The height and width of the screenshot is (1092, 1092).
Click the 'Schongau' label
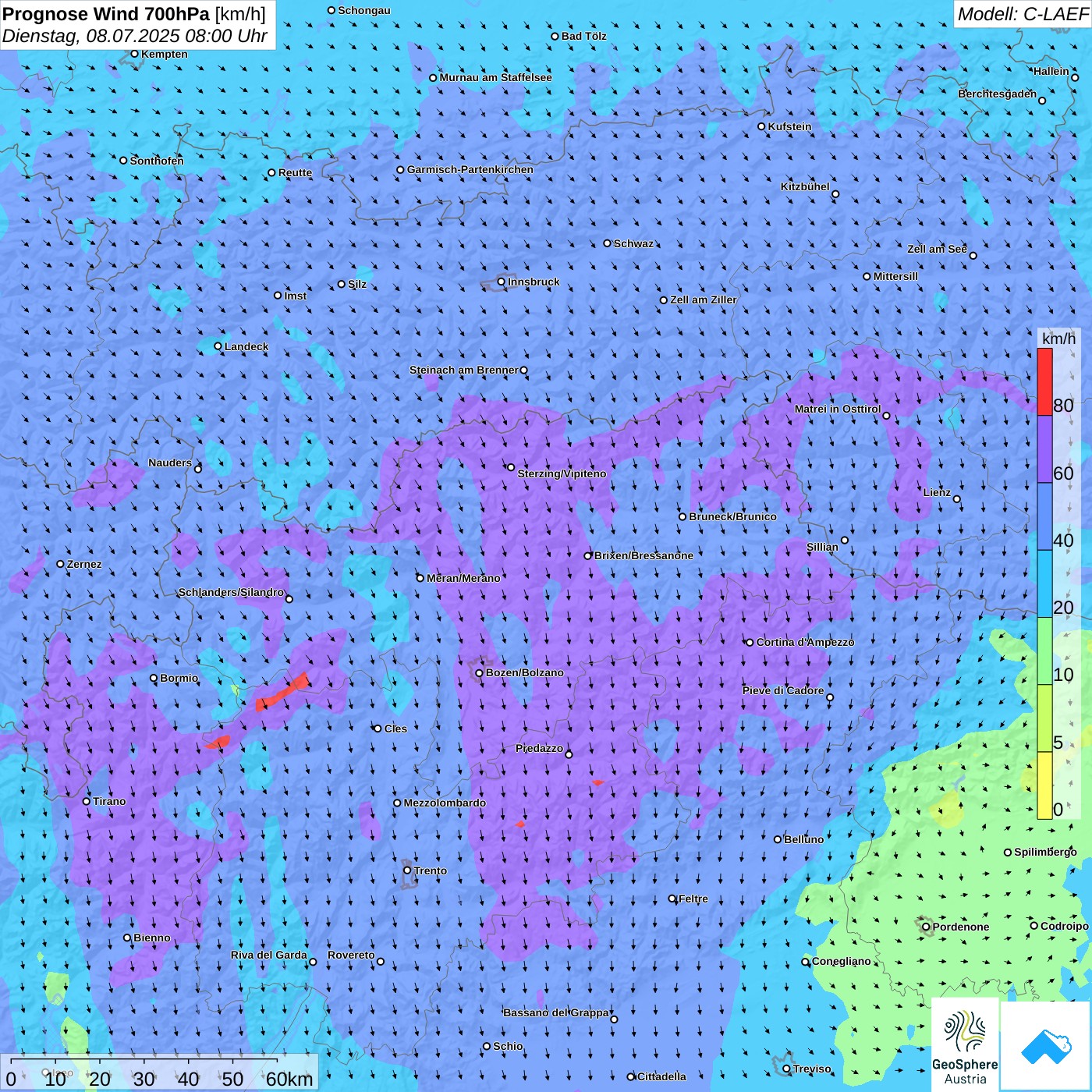coord(364,10)
